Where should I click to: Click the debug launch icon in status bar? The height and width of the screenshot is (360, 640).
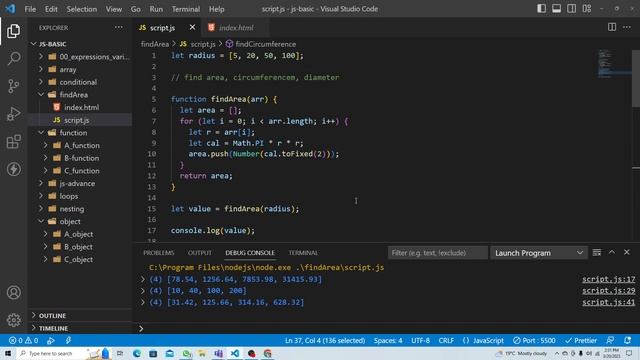[x=51, y=340]
